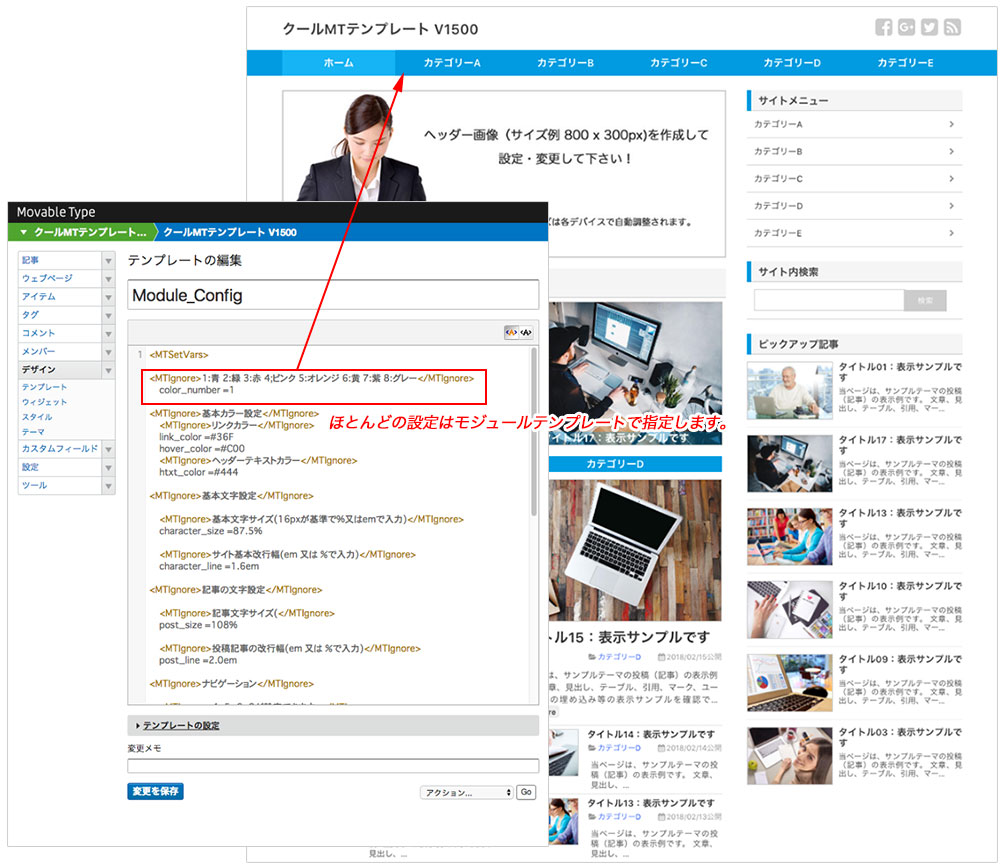Click the ル15：表示サンプルです article heading

point(629,637)
